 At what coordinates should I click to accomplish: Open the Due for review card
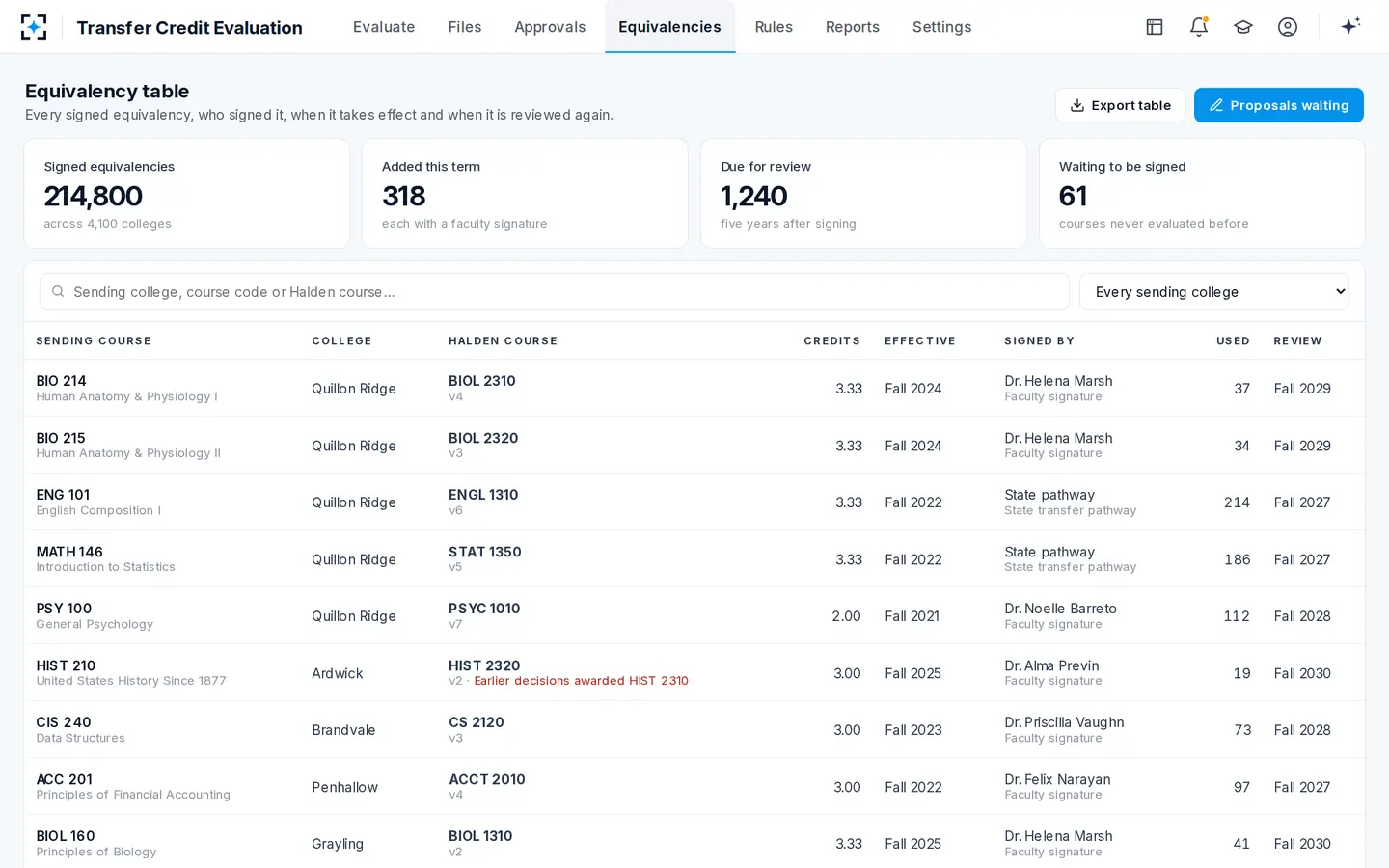pyautogui.click(x=863, y=194)
